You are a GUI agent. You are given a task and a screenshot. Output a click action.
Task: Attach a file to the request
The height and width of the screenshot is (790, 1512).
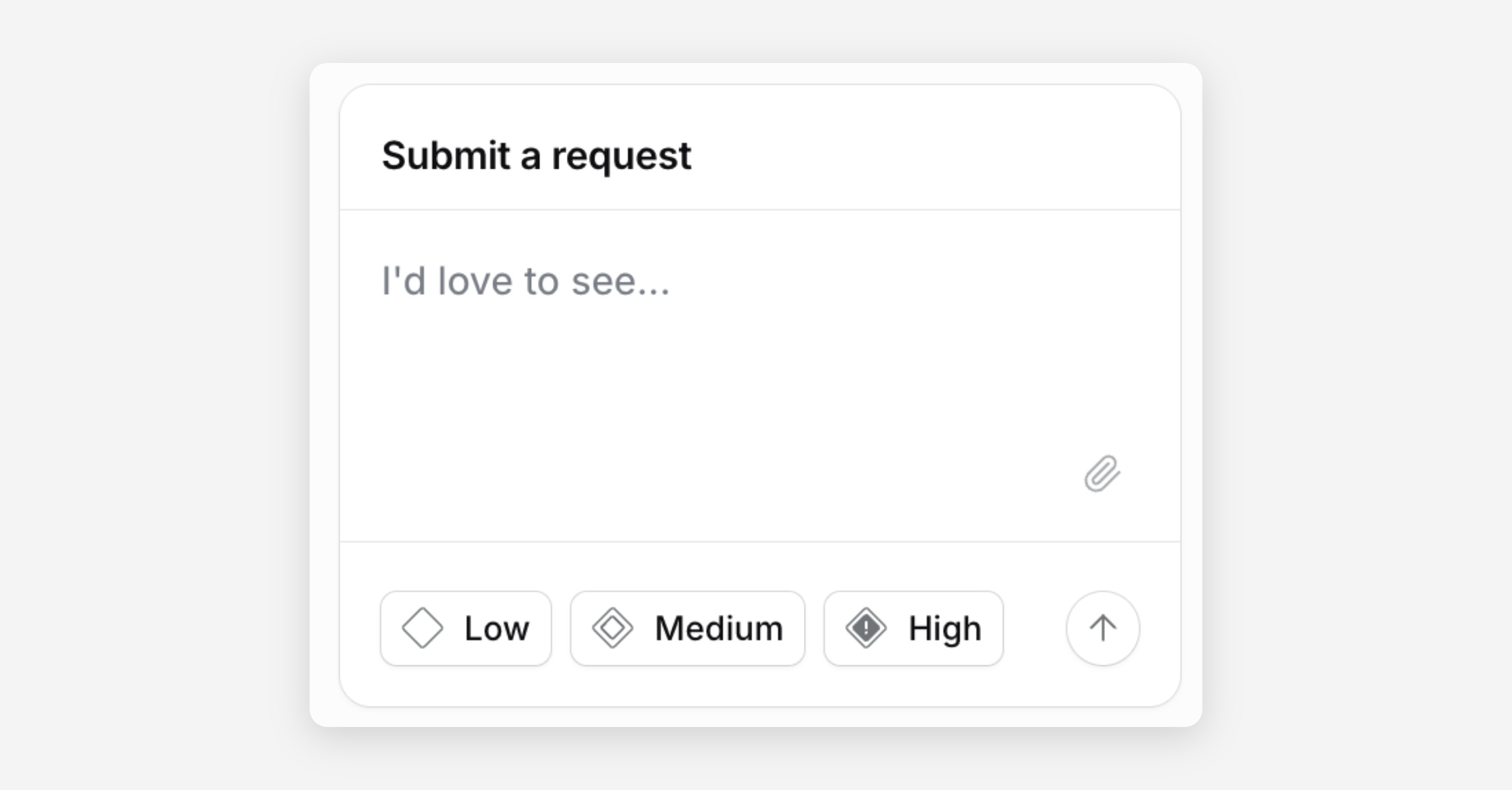tap(1102, 474)
